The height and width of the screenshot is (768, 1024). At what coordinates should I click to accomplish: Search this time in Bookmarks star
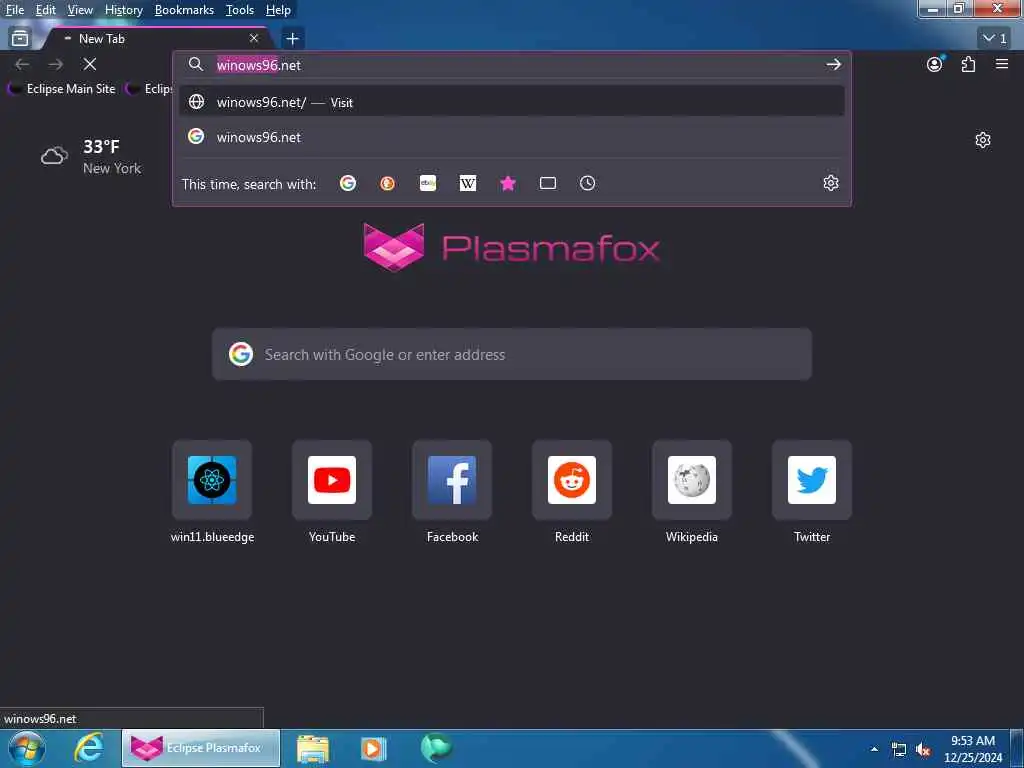508,184
